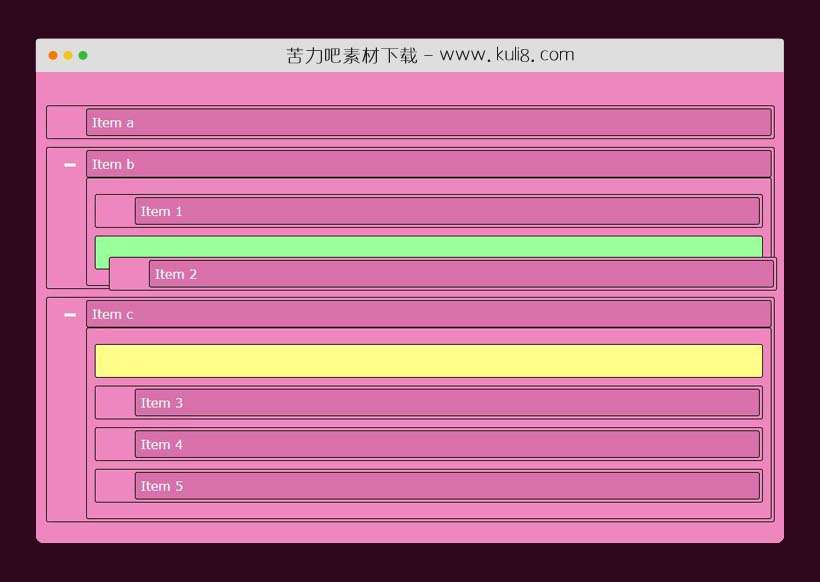Screen dimensions: 820x582
Task: Click the empty handle left of Item 1
Action: pos(116,211)
